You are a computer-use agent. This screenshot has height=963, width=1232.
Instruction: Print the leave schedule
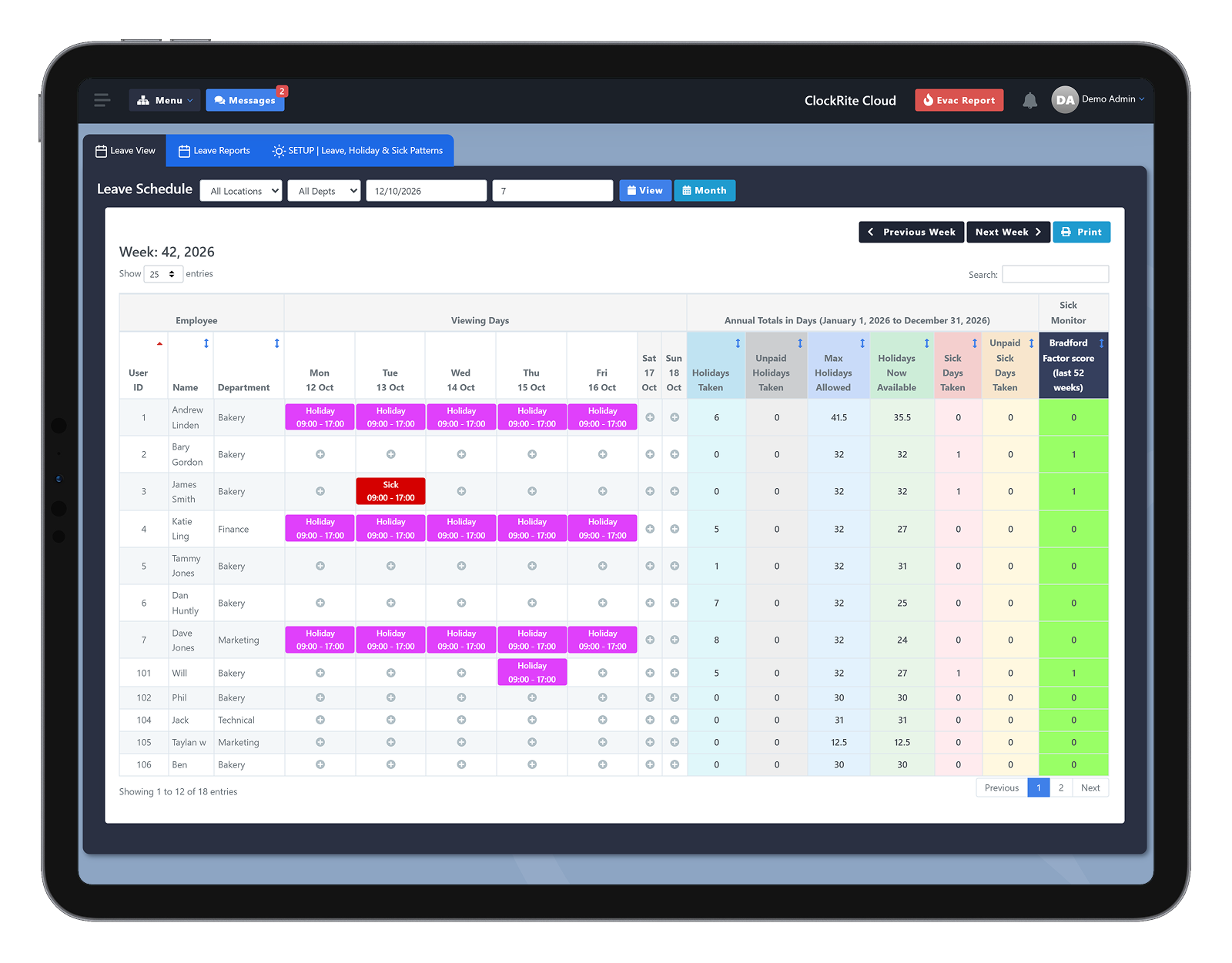(x=1082, y=232)
